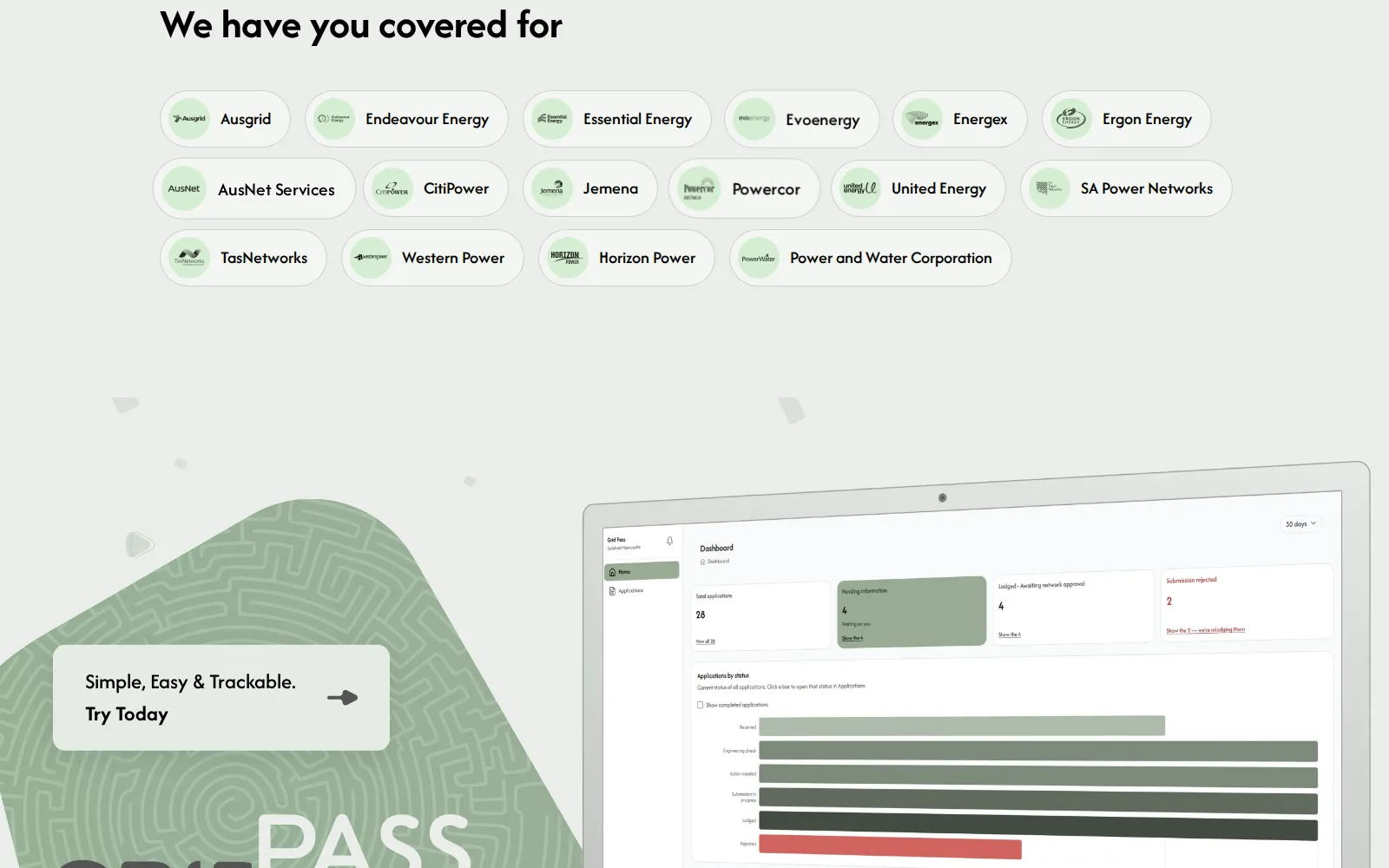Viewport: 1389px width, 868px height.
Task: Click the Jemena logo icon
Action: tap(552, 188)
